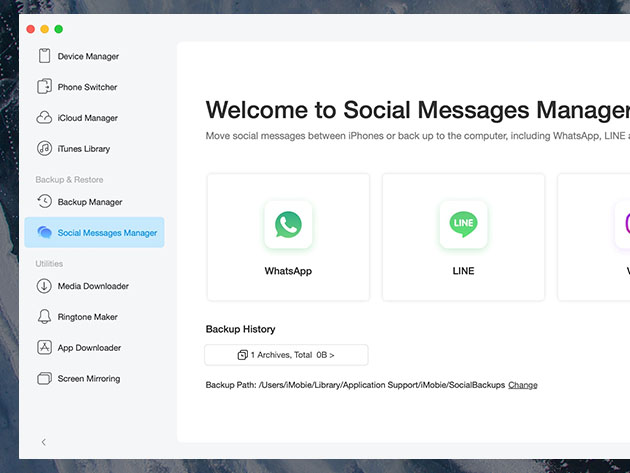Collapse the sidebar with the back chevron

[43, 442]
